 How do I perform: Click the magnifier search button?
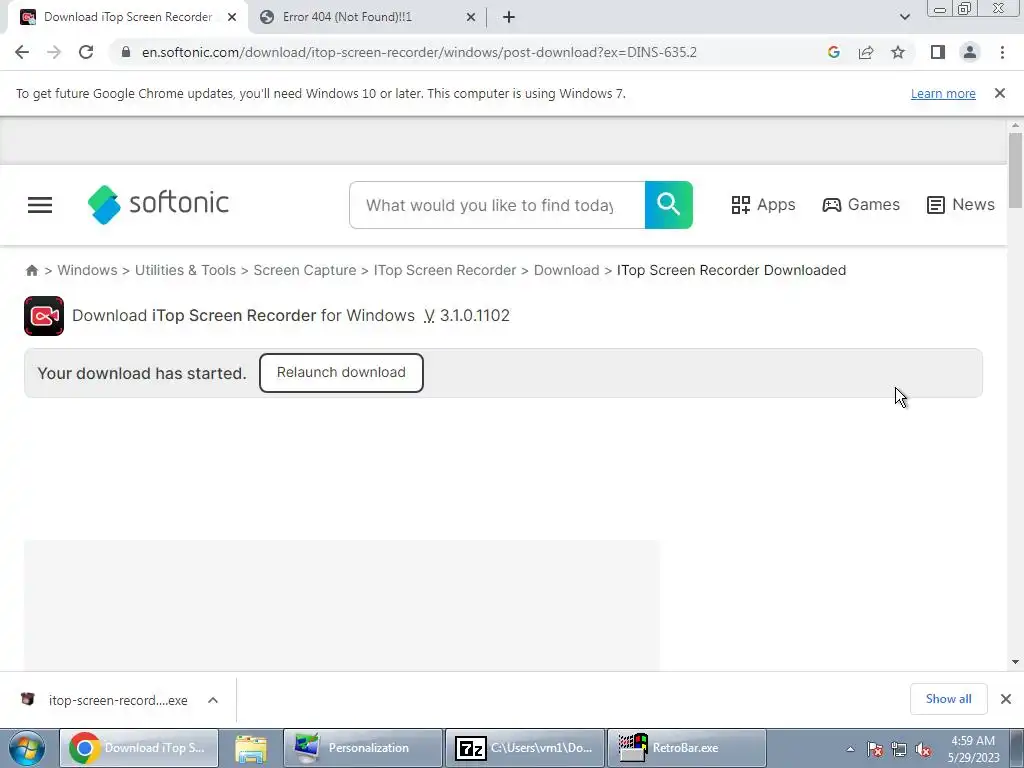669,205
